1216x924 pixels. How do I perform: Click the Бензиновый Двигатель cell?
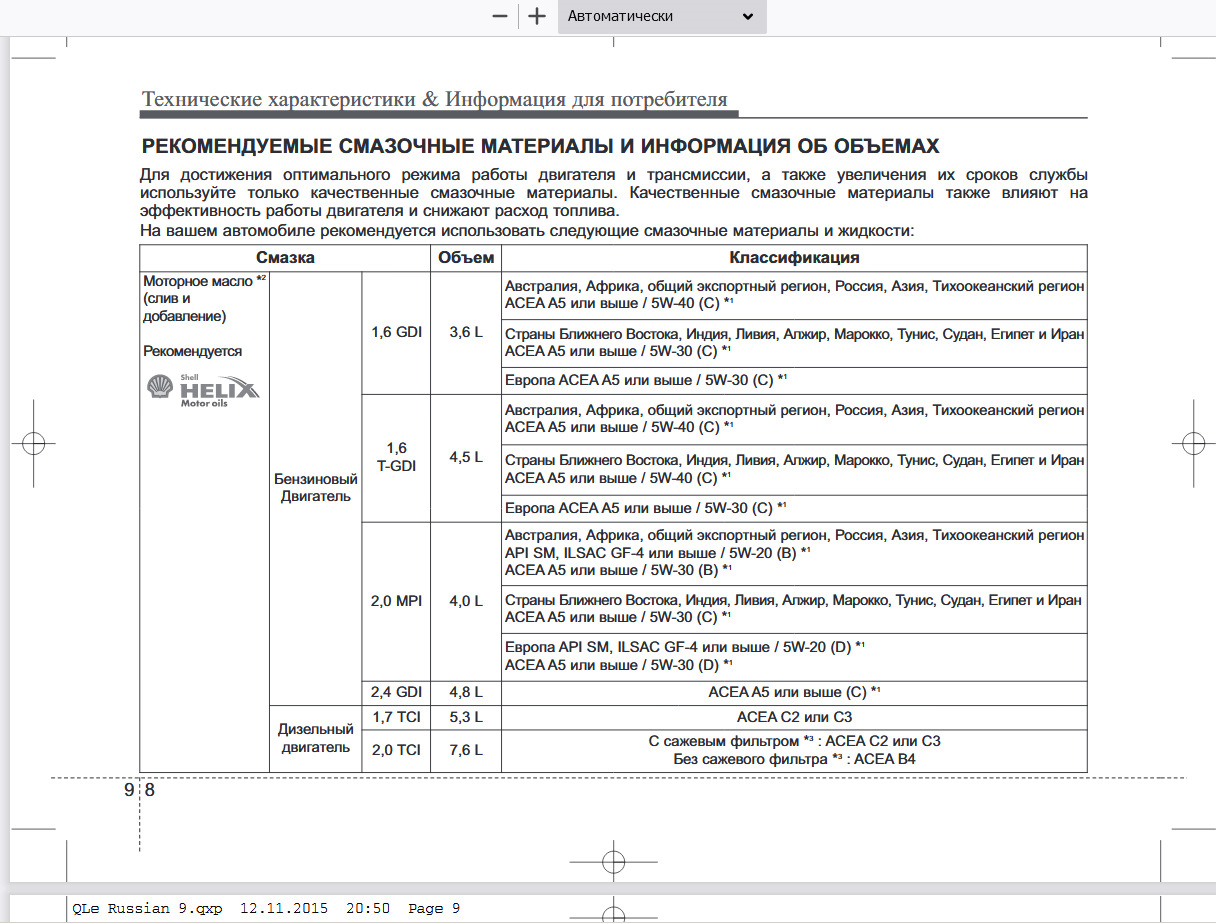[x=315, y=488]
